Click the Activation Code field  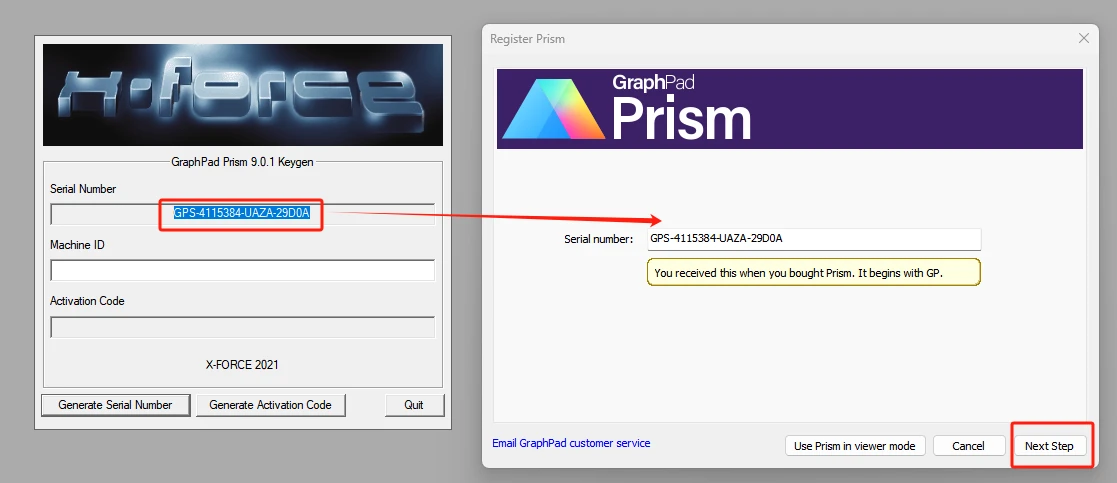pos(242,326)
